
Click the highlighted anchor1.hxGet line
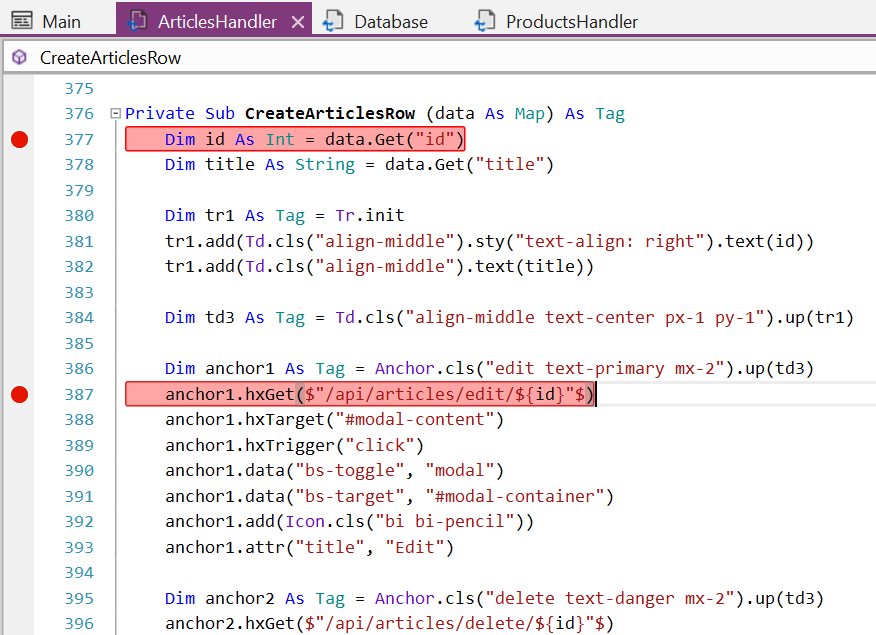360,394
